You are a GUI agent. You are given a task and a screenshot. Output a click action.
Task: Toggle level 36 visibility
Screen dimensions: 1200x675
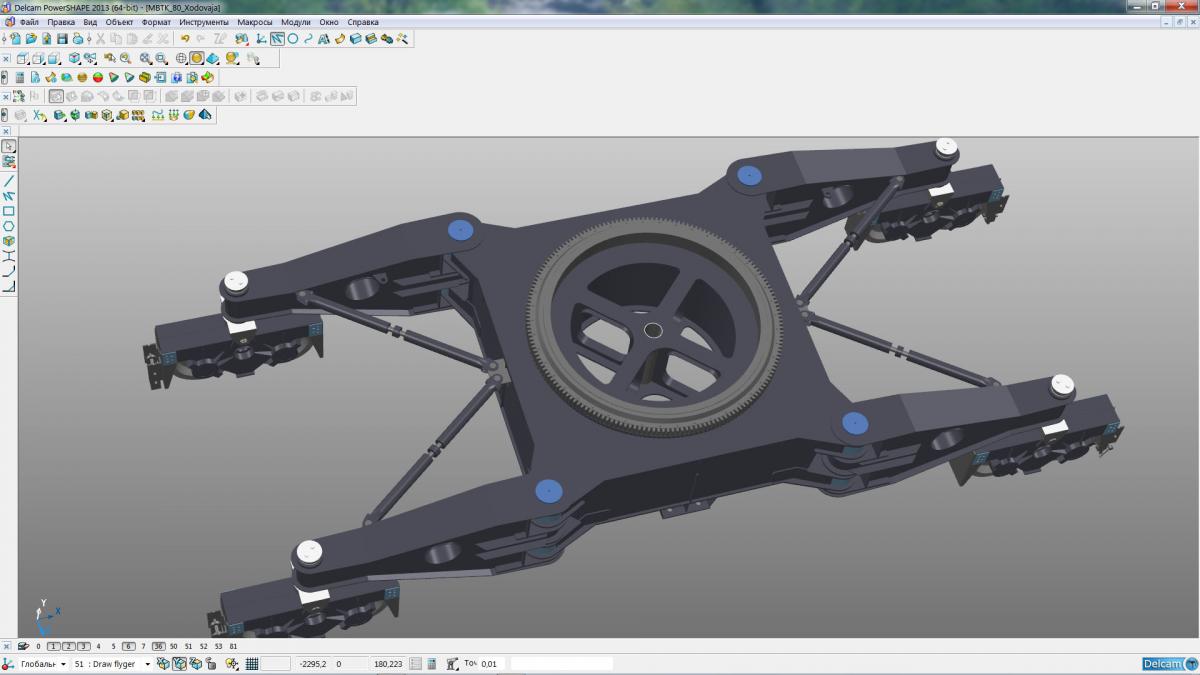click(158, 646)
